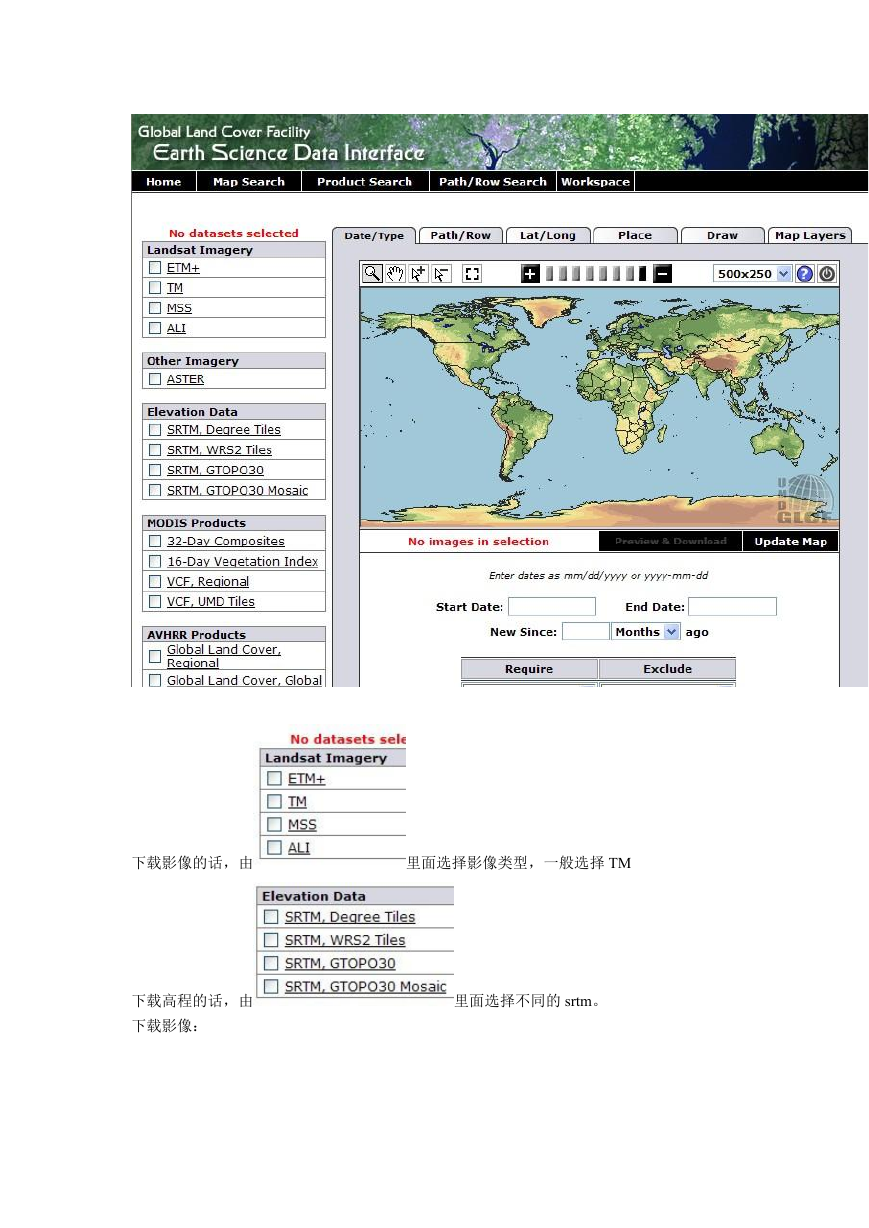Open the ASTER link
Screen dimensions: 869x1228
(185, 379)
